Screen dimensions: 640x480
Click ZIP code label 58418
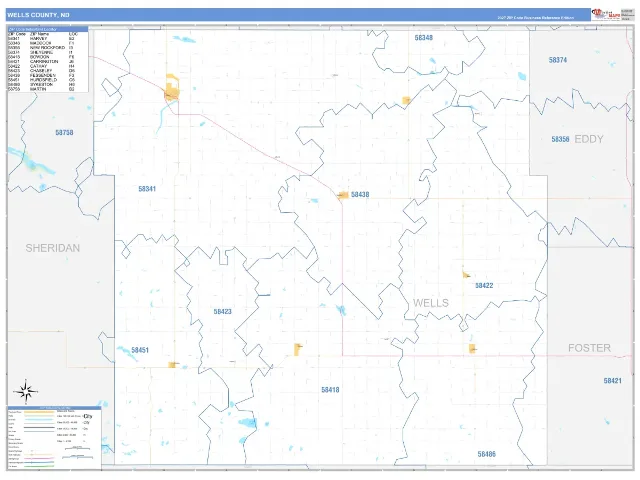click(330, 390)
